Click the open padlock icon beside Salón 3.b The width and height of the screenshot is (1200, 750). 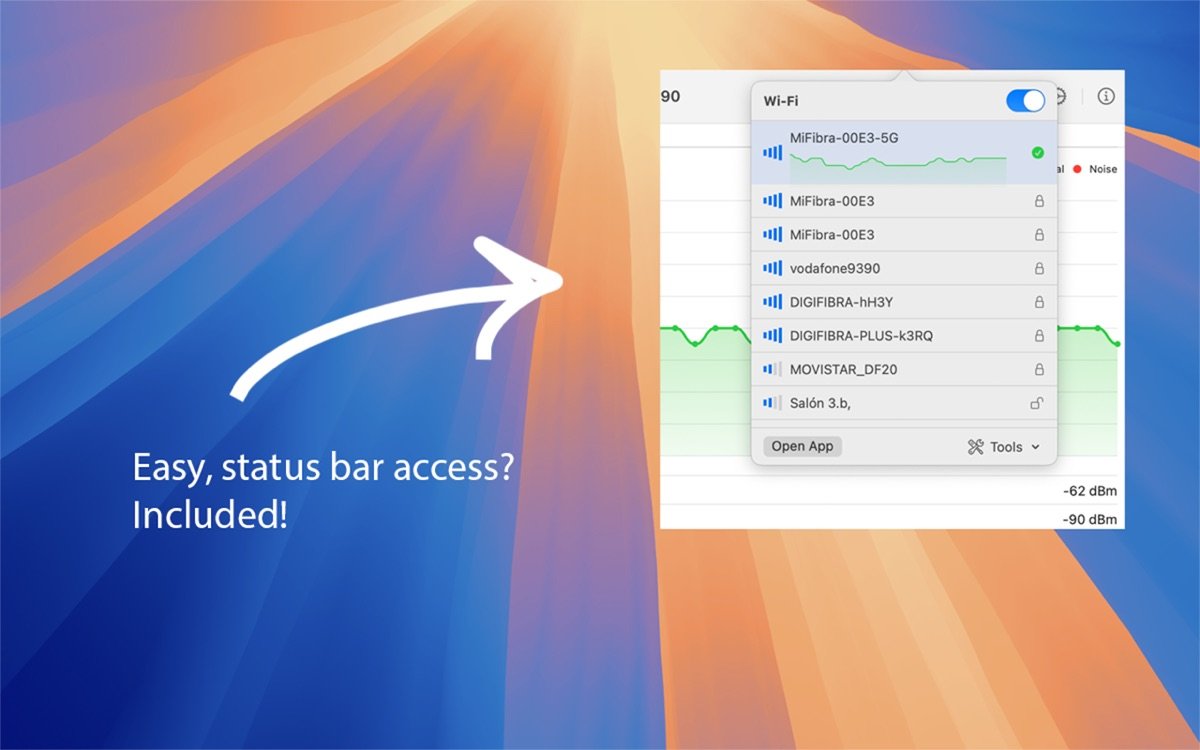point(1037,402)
